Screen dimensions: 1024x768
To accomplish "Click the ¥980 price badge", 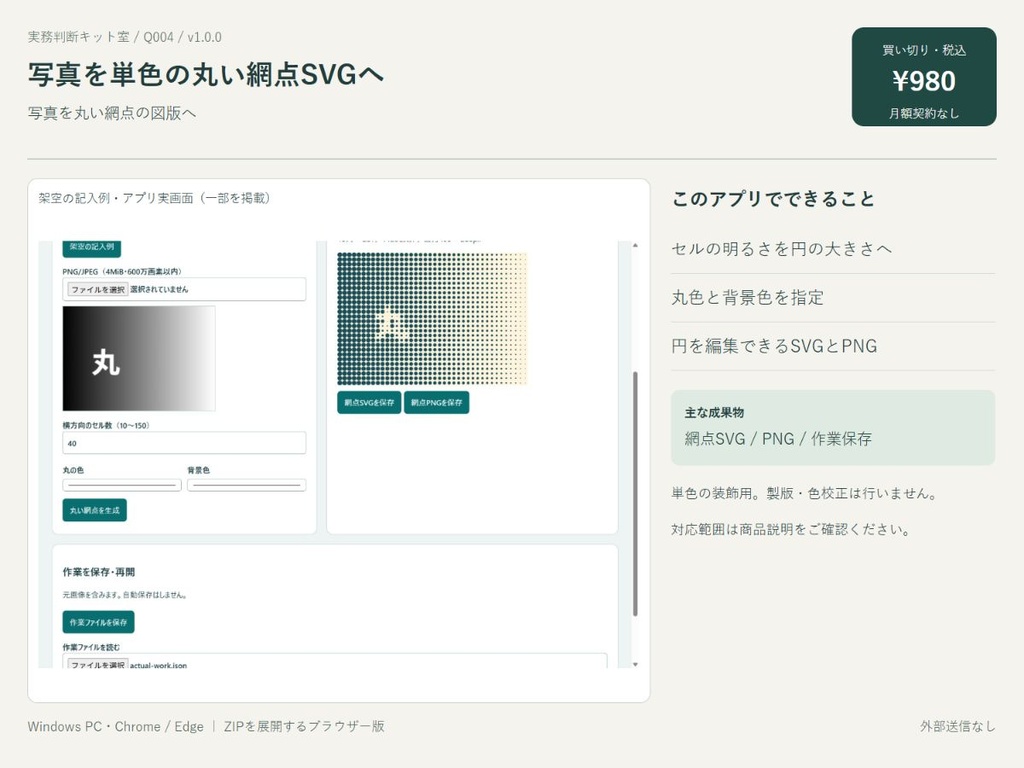I will tap(924, 76).
